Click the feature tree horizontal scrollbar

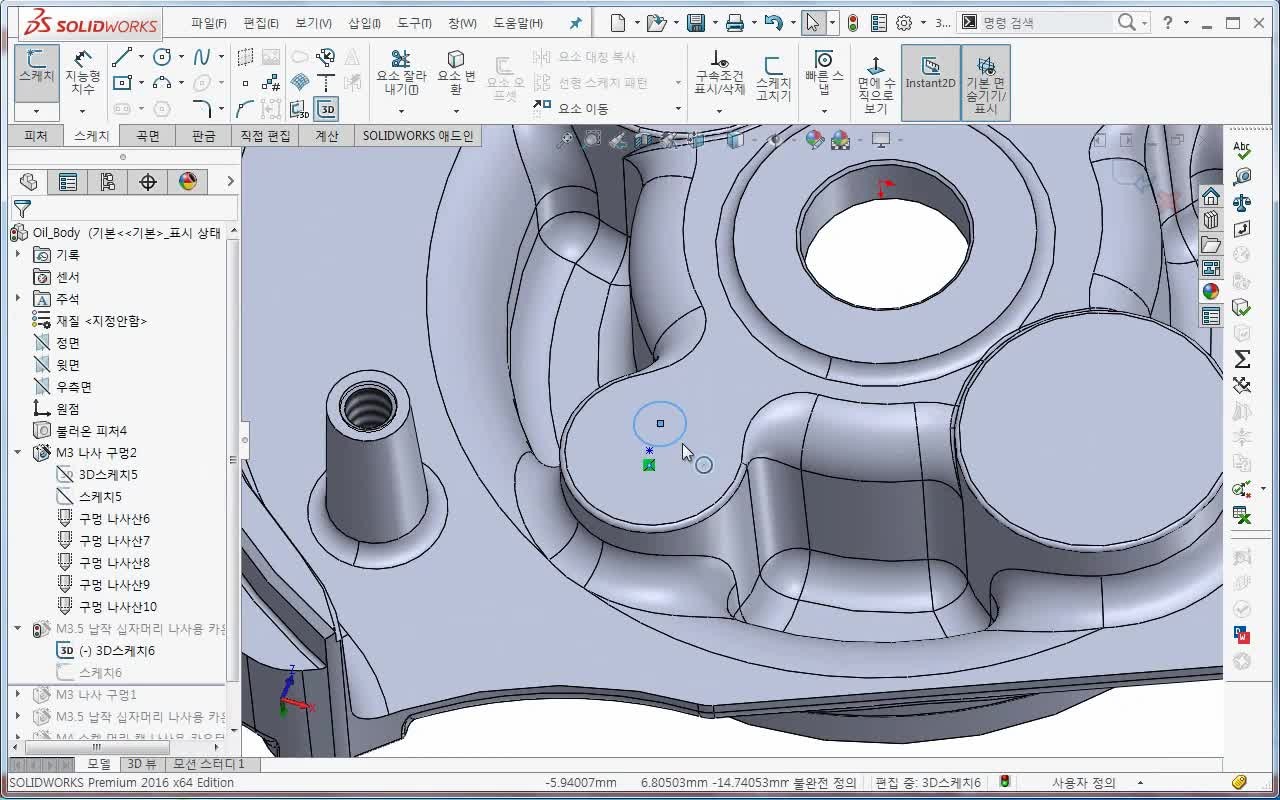(97, 747)
